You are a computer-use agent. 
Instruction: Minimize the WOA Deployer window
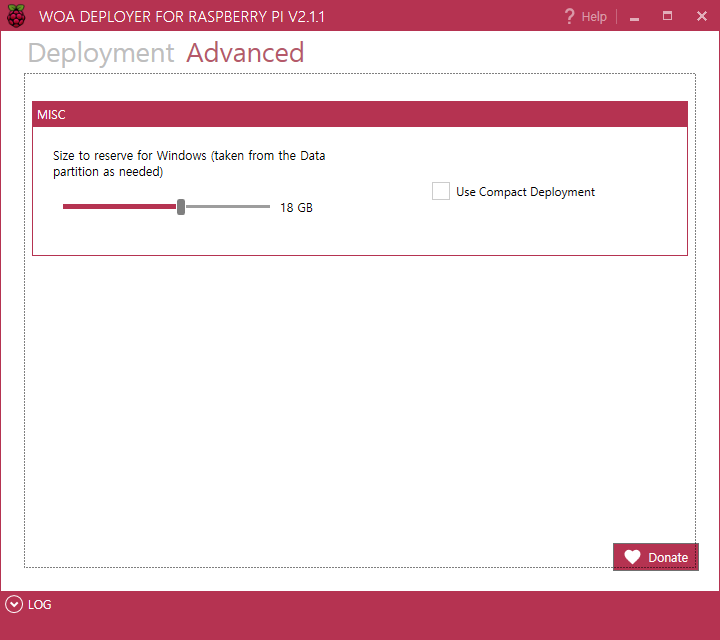pyautogui.click(x=635, y=17)
